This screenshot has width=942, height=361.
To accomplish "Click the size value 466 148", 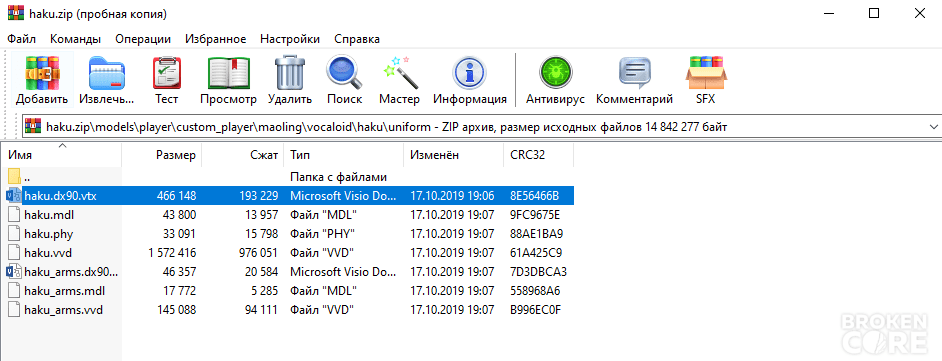I will pos(176,195).
